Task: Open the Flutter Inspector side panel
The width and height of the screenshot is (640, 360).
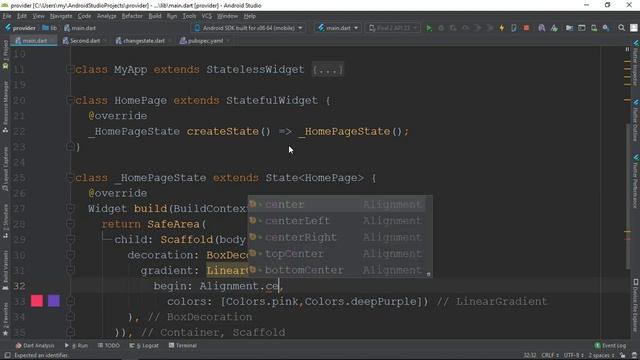Action: click(x=636, y=63)
